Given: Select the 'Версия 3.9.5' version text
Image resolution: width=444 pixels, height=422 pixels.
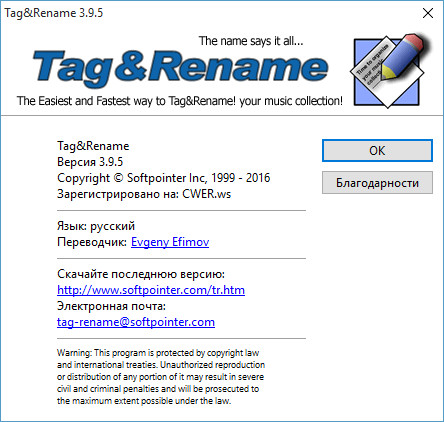Looking at the screenshot, I should point(90,162).
